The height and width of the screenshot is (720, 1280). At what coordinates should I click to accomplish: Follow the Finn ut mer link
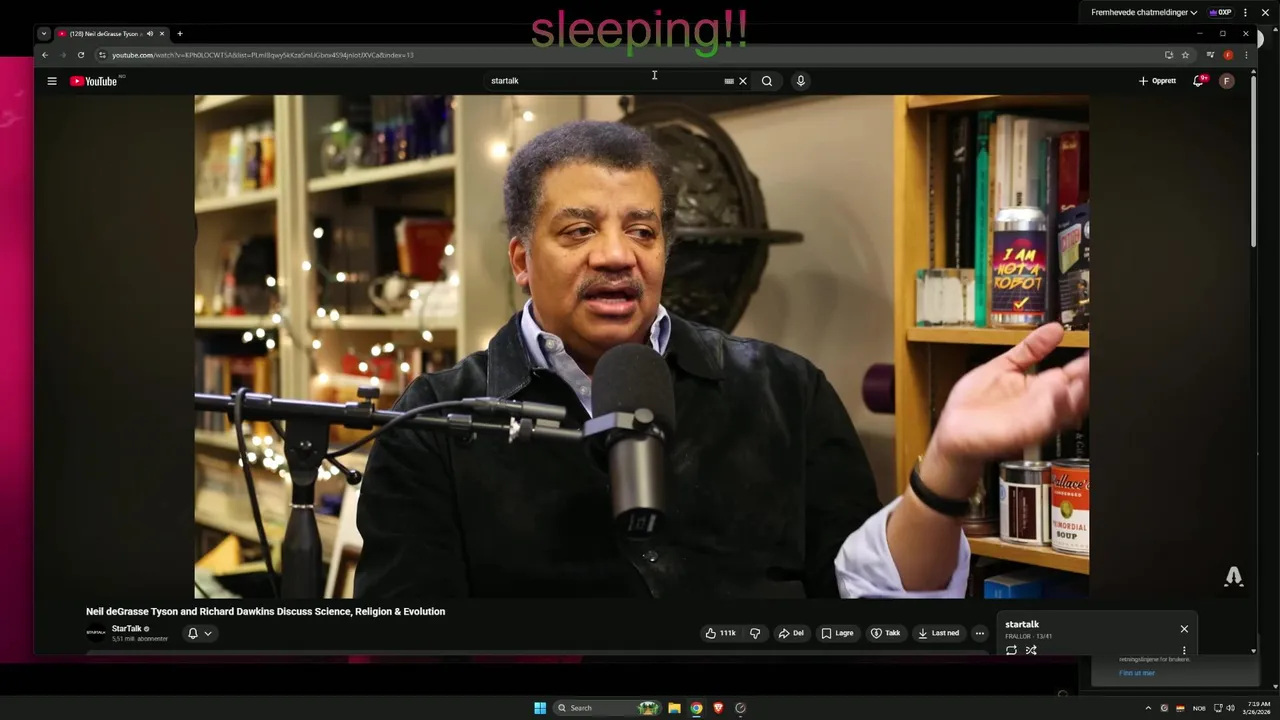(x=1137, y=673)
